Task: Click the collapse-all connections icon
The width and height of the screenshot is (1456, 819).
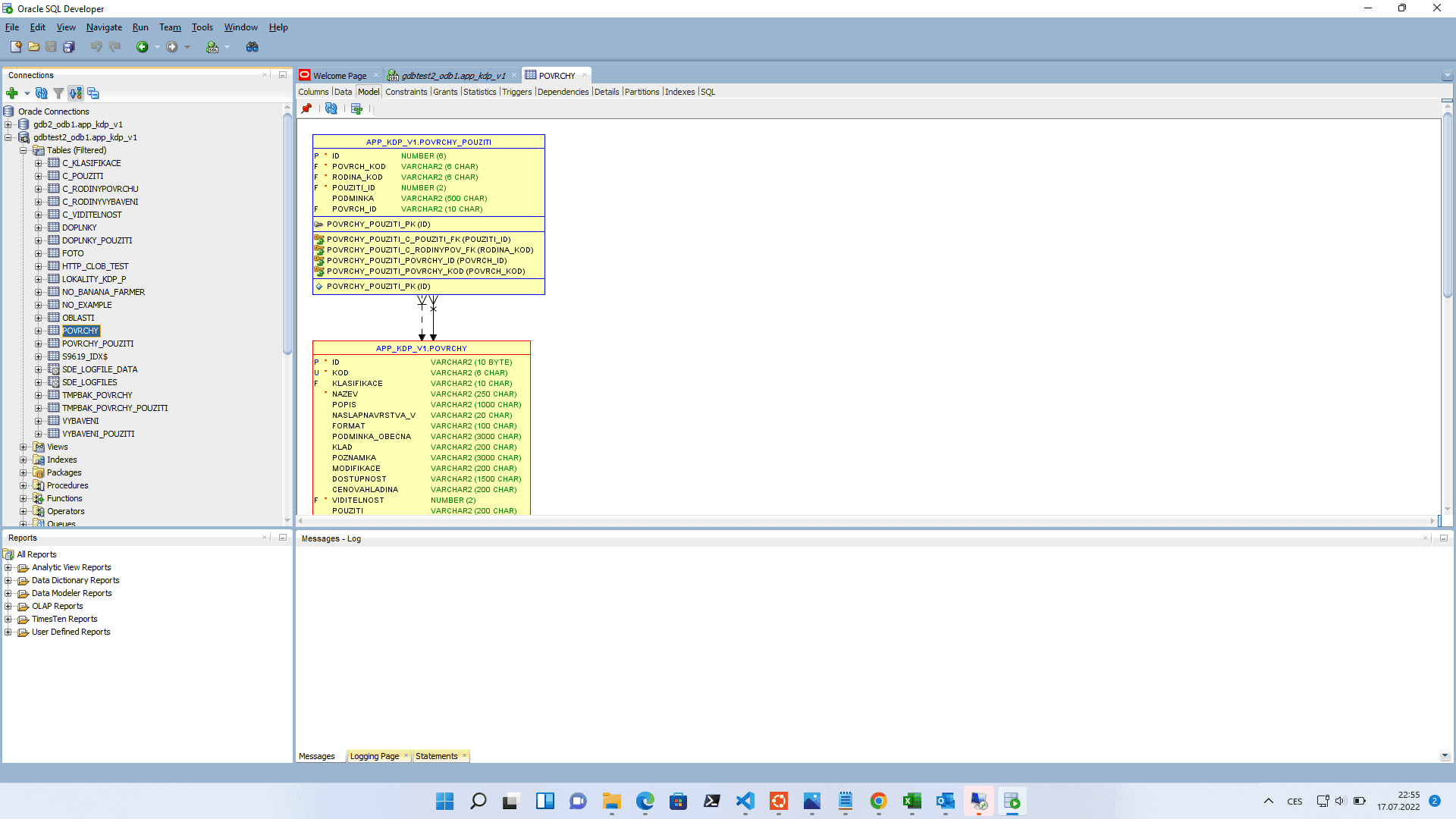Action: coord(93,93)
